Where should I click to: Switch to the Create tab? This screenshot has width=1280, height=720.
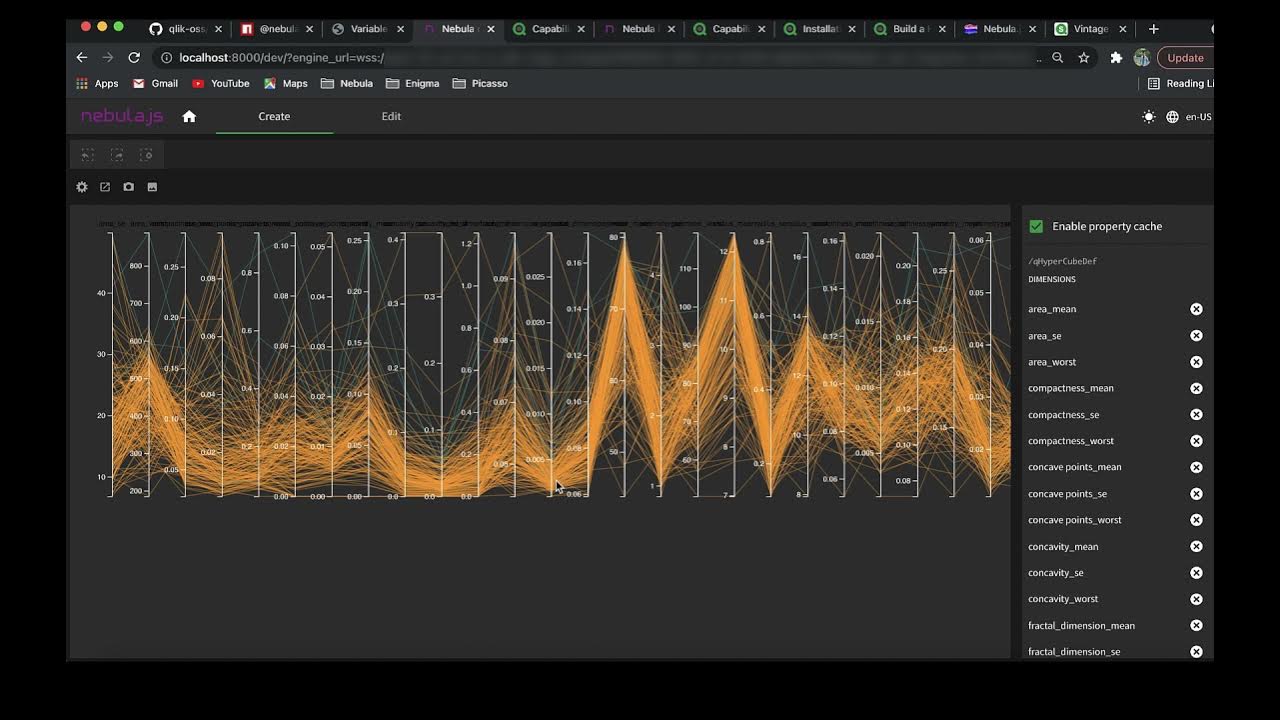274,116
